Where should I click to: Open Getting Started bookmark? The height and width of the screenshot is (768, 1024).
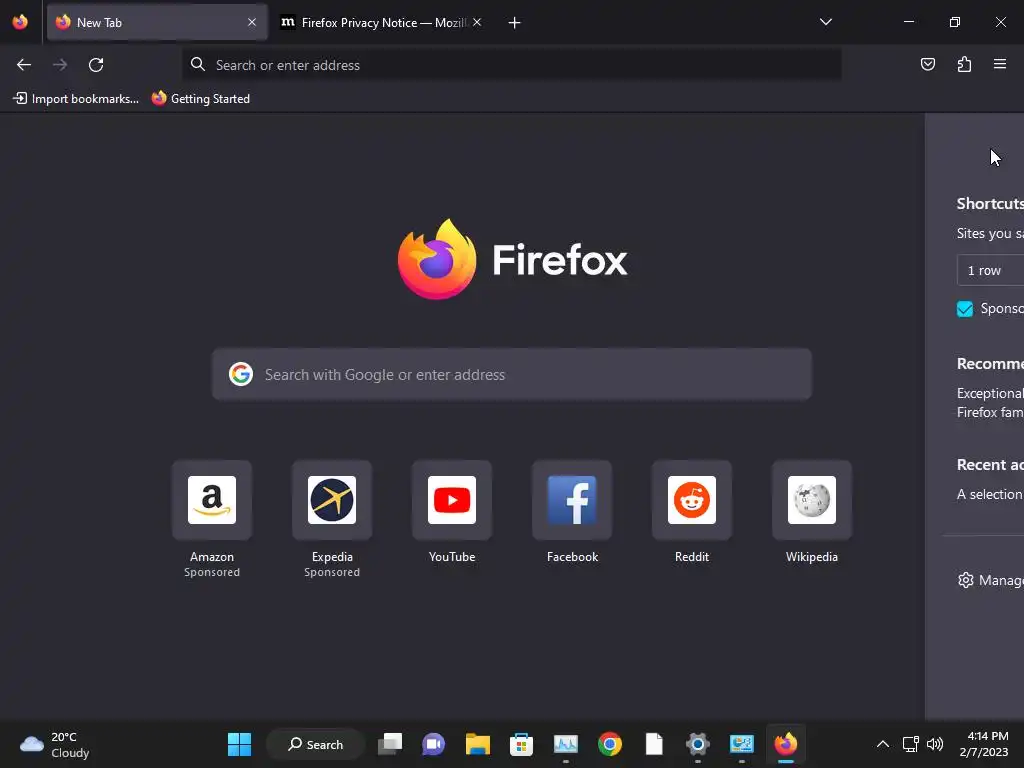tap(201, 99)
